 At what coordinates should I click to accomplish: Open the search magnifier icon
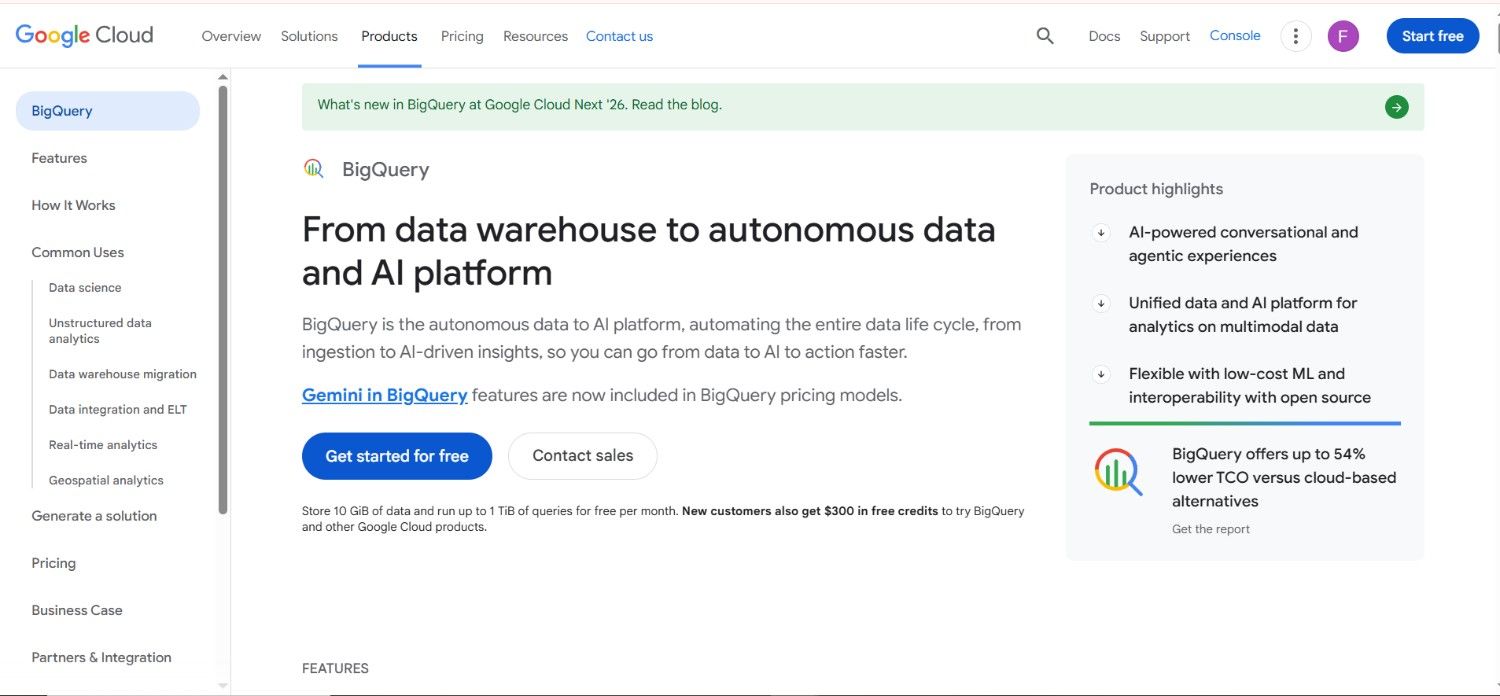(1045, 36)
